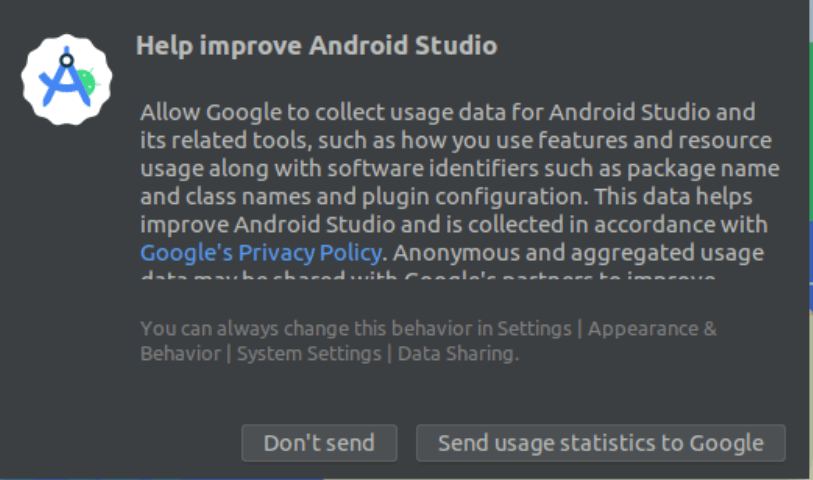
Task: Click the System Settings text in the hint
Action: click(309, 354)
